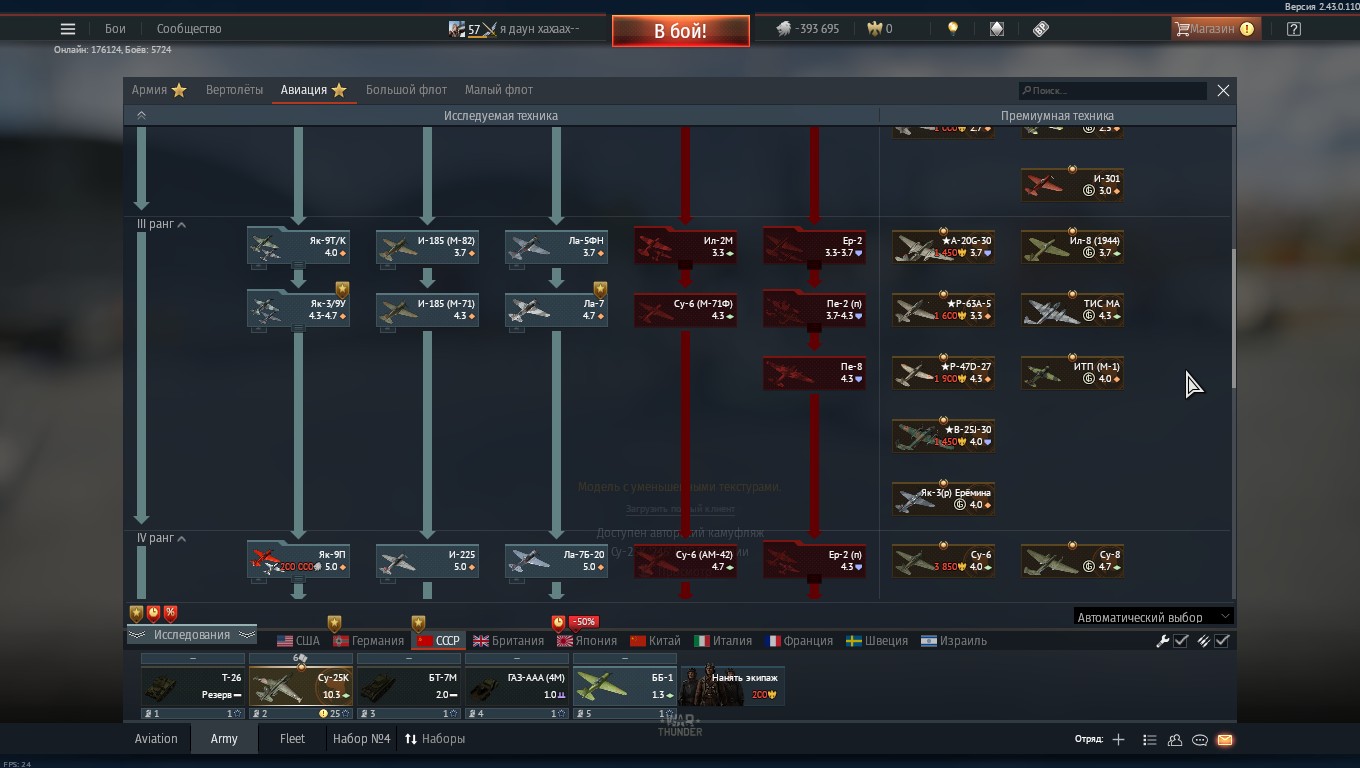Click Нанять экипаж to recruit crew

point(732,685)
